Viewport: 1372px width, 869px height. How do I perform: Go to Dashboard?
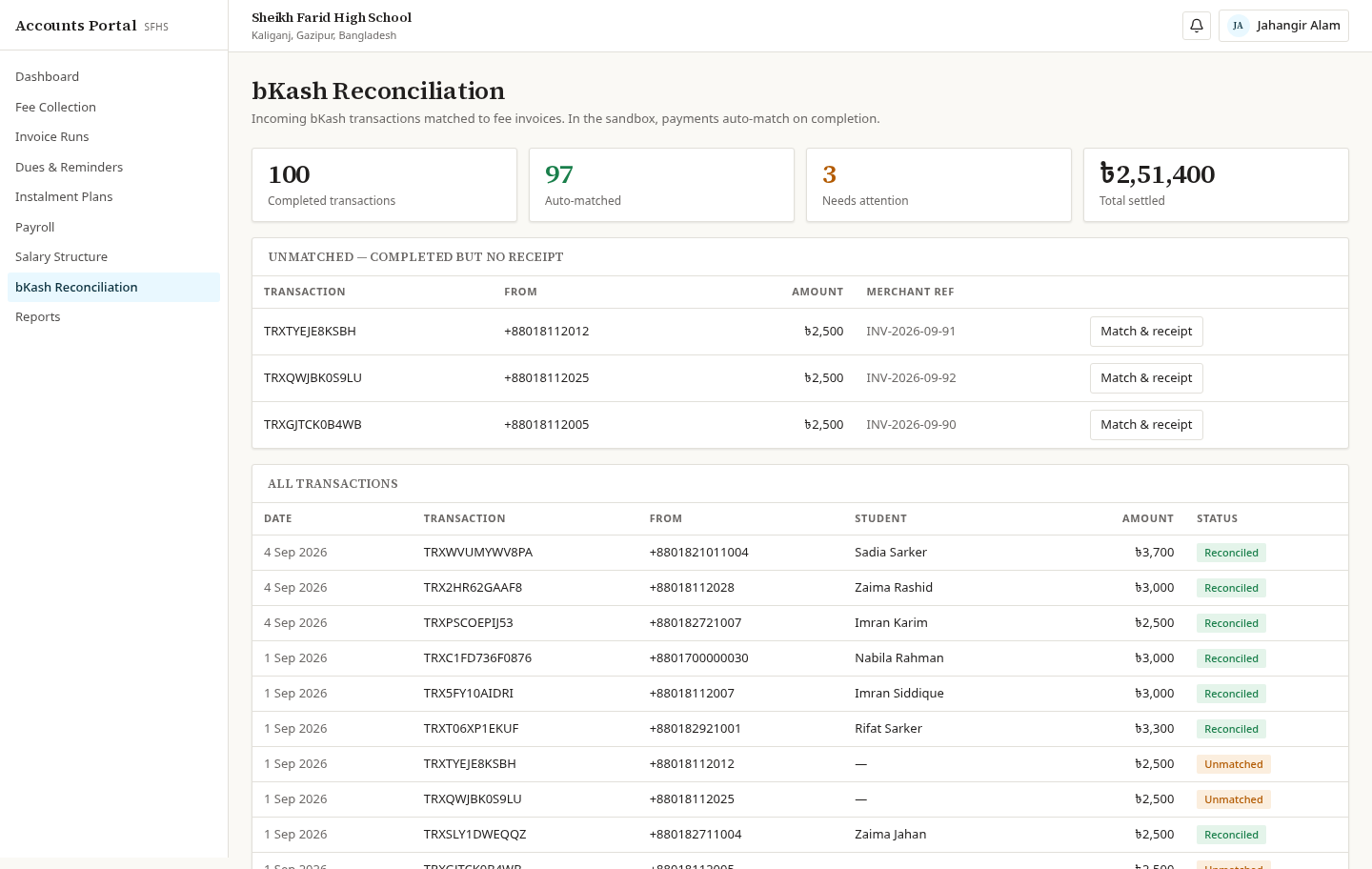point(113,77)
